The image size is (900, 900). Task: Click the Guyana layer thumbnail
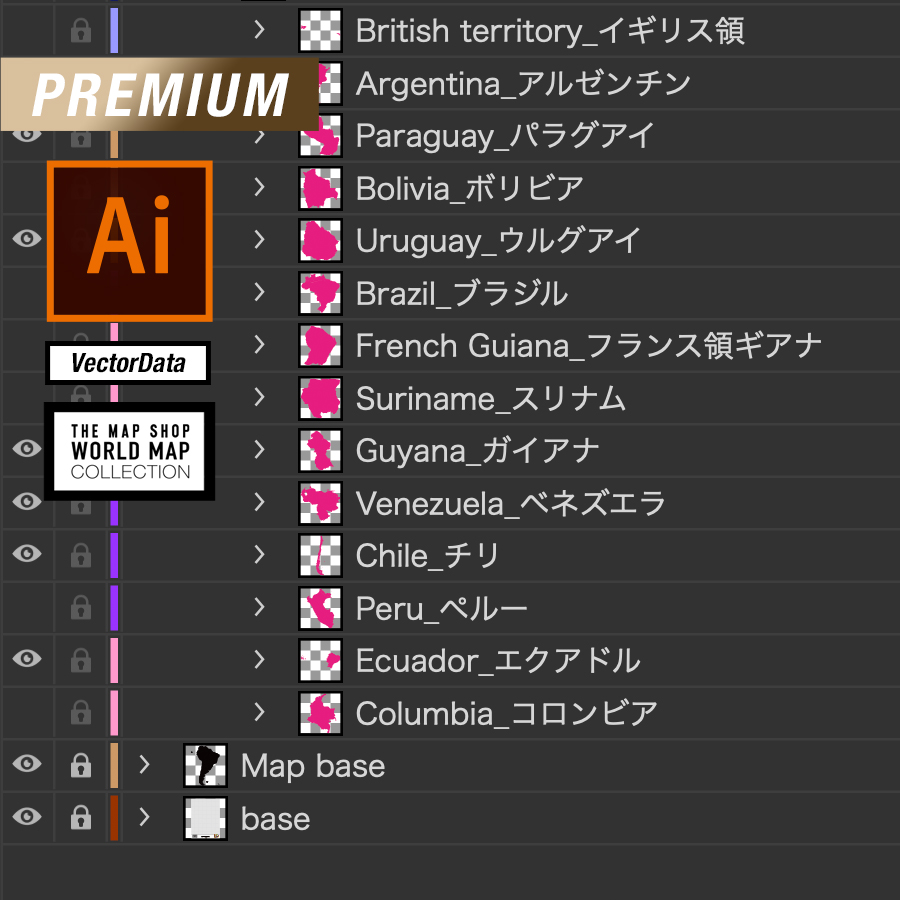320,451
